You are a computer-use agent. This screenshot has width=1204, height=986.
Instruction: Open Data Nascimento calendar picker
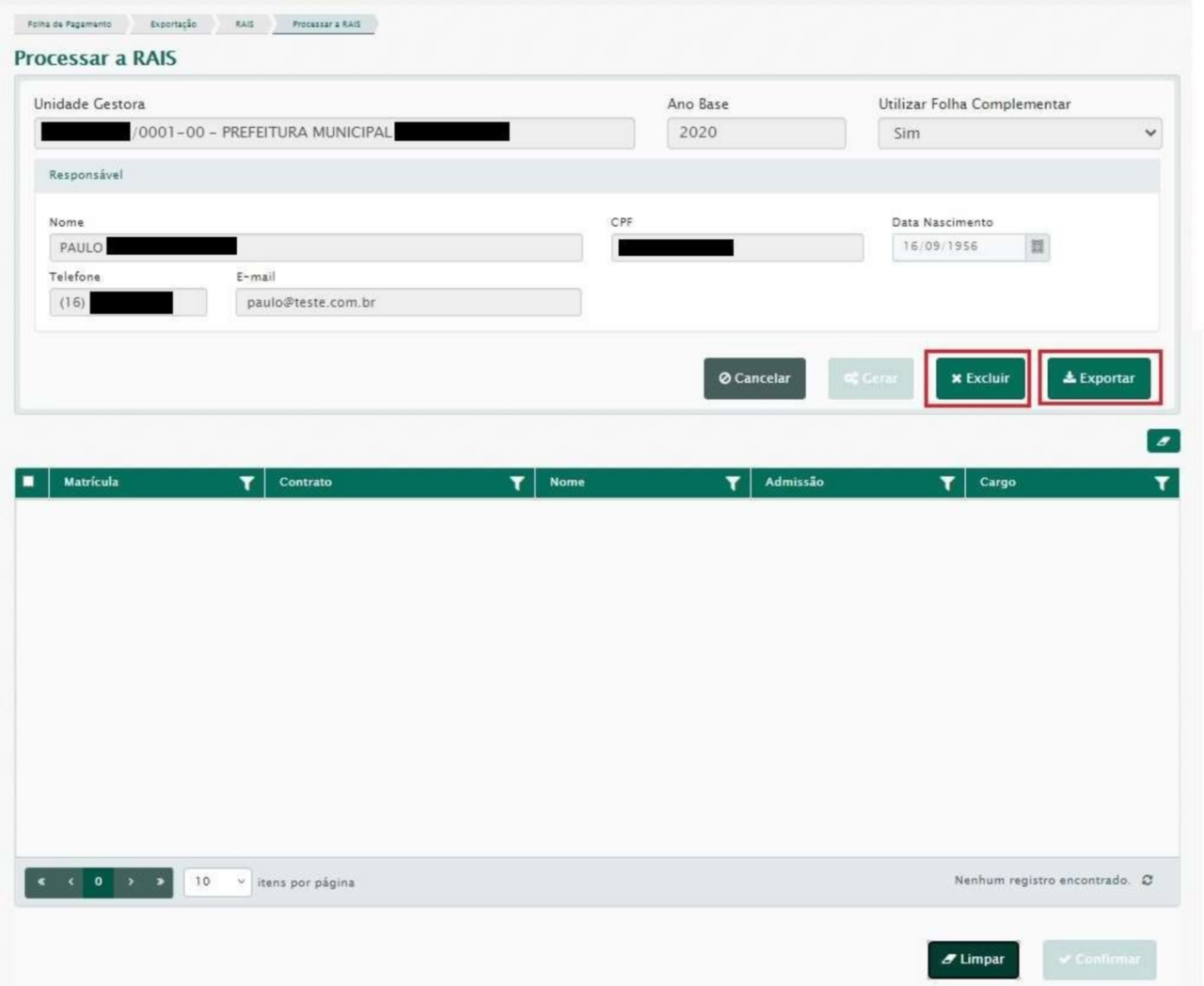click(x=1037, y=246)
